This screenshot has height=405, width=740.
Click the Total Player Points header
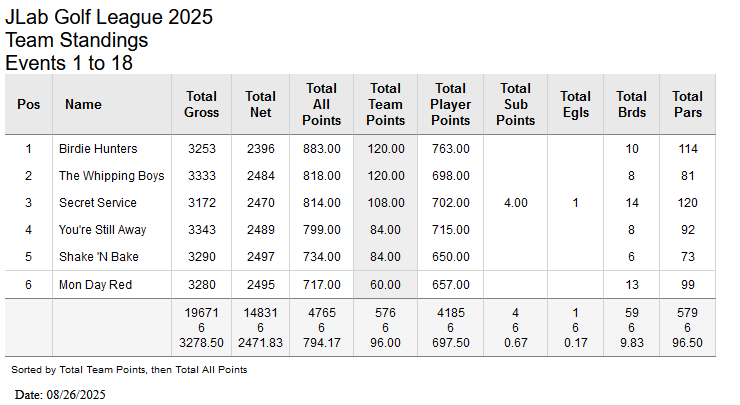450,104
